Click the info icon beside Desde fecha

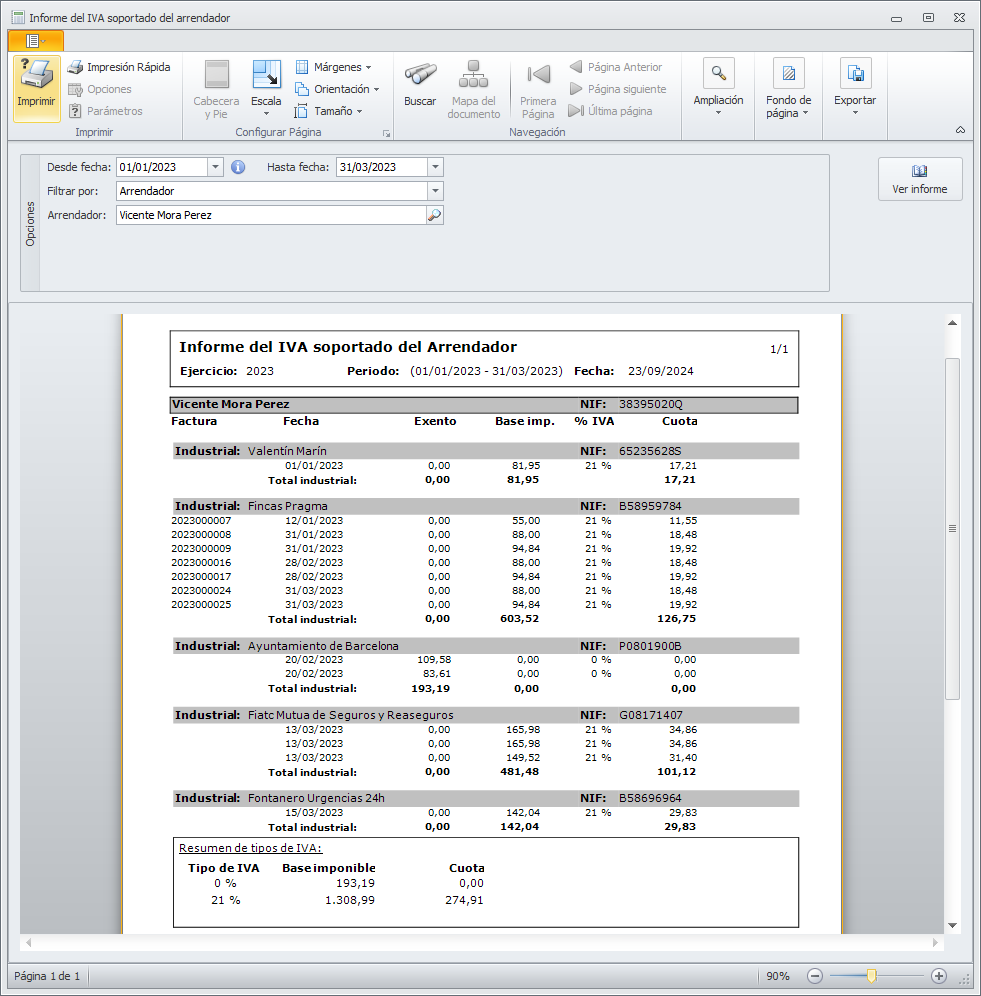point(238,167)
